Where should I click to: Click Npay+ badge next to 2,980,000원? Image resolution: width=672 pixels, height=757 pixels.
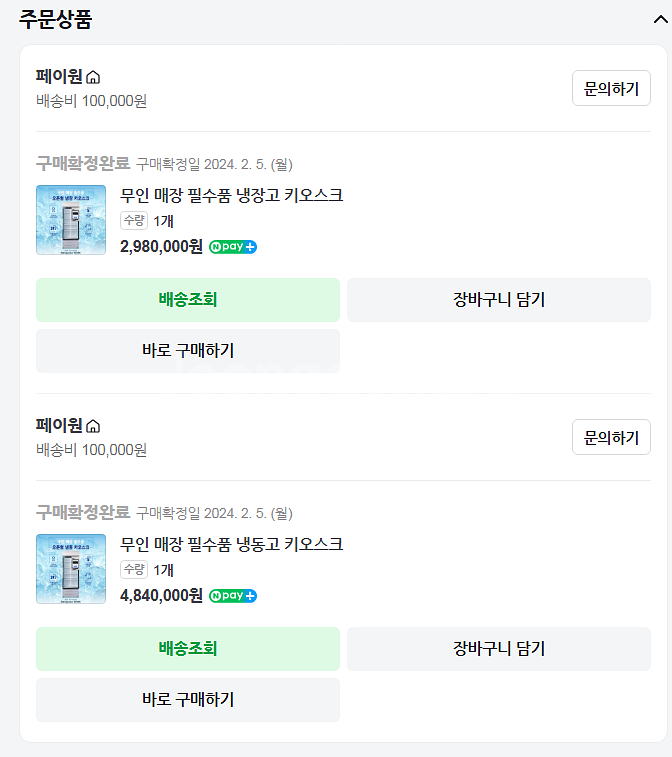(233, 247)
